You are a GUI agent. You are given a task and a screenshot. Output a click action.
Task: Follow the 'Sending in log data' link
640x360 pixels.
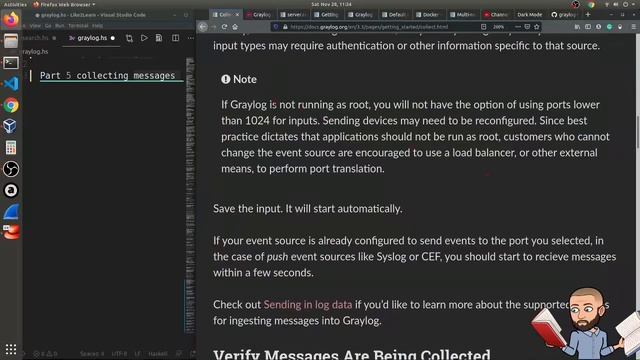308,304
